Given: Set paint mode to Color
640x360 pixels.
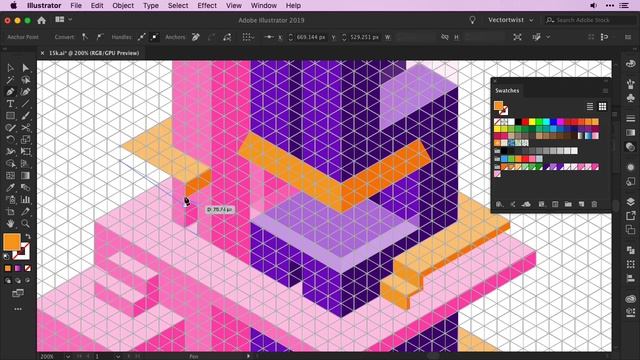Looking at the screenshot, I should point(8,268).
